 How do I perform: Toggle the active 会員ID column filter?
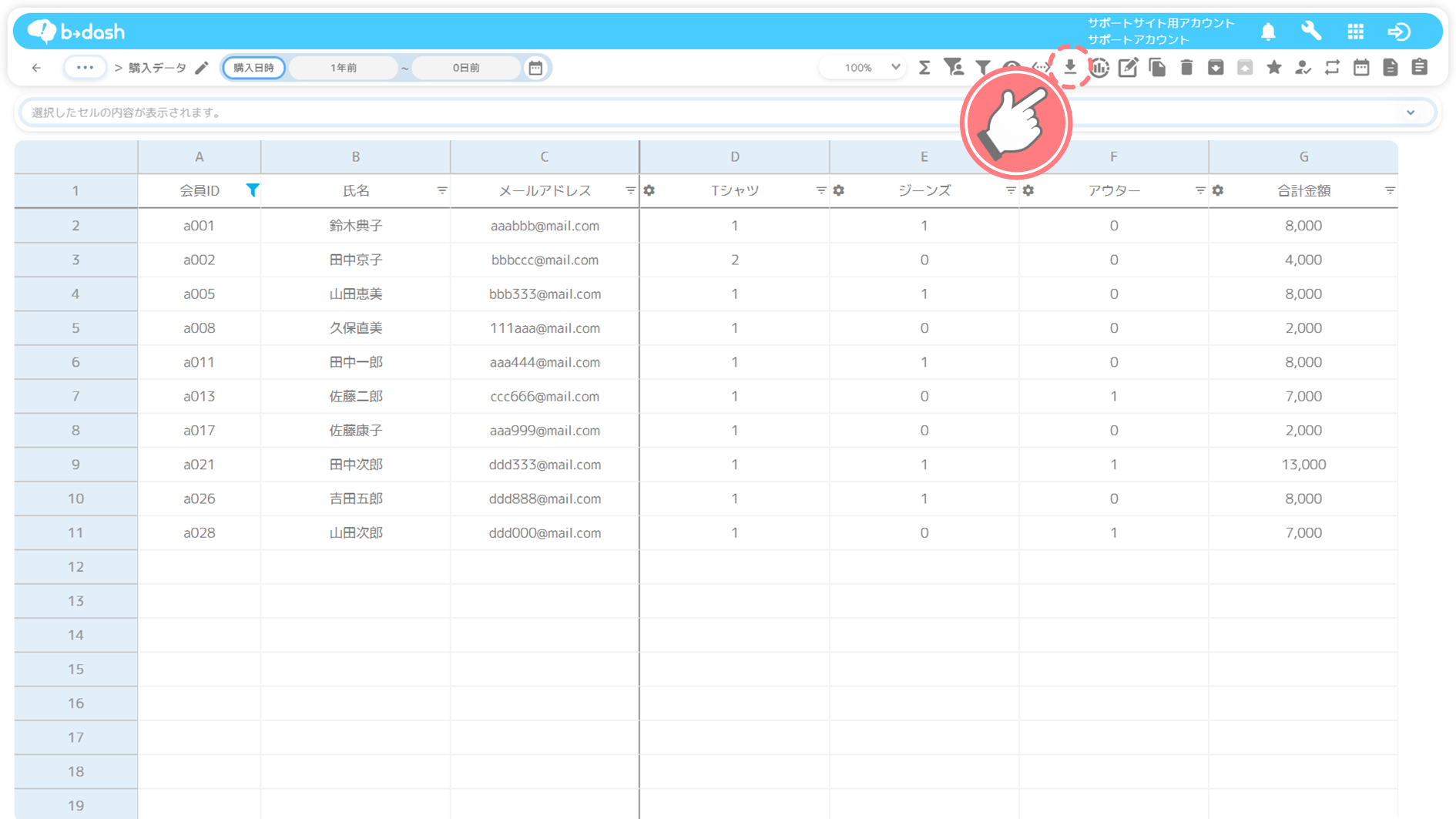[x=252, y=190]
